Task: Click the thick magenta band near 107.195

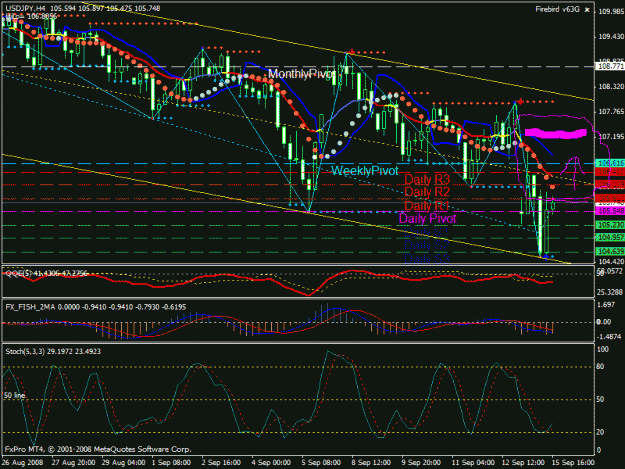Action: tap(556, 133)
